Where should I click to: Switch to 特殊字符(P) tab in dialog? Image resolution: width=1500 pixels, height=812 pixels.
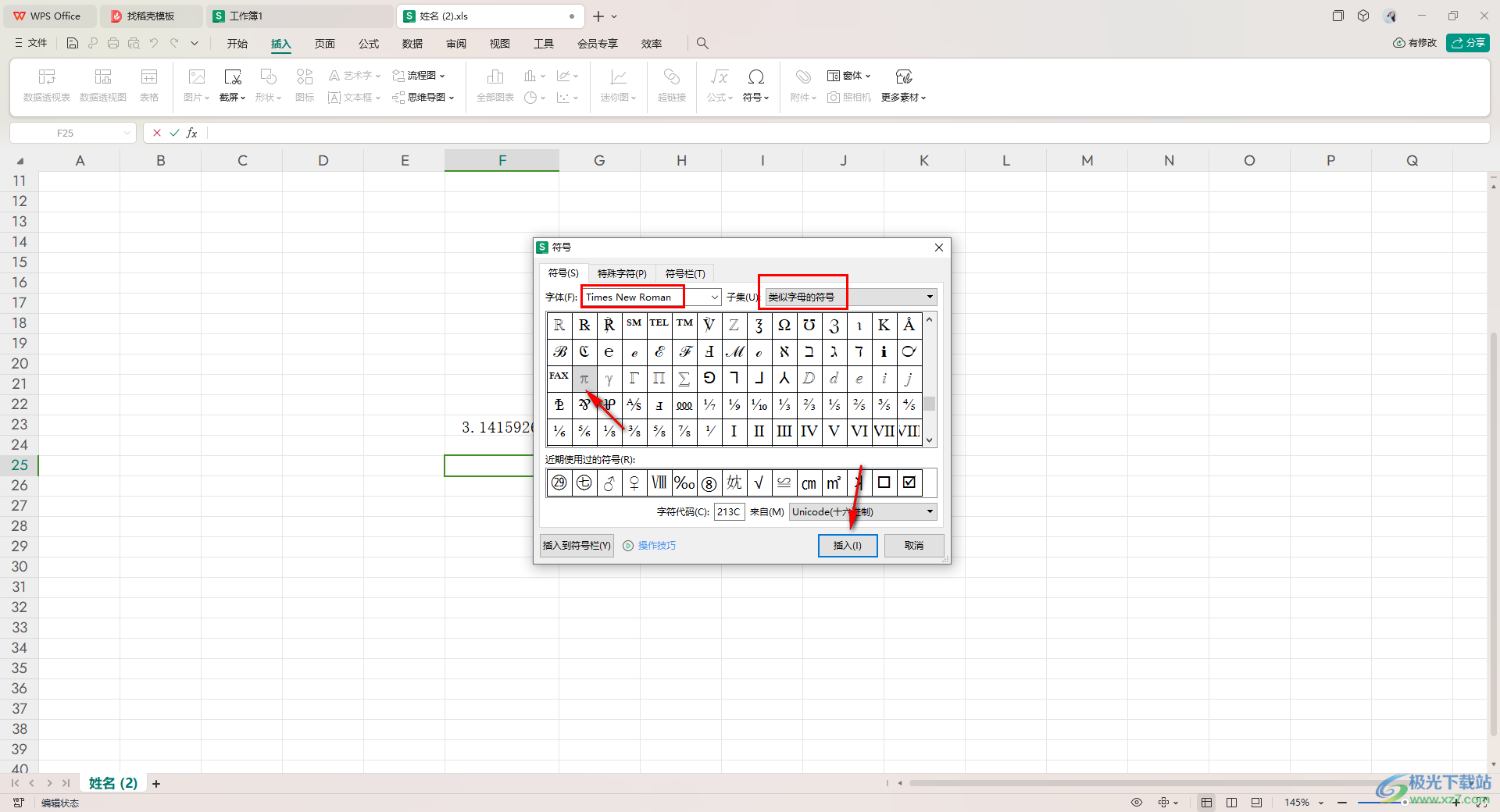(x=622, y=274)
